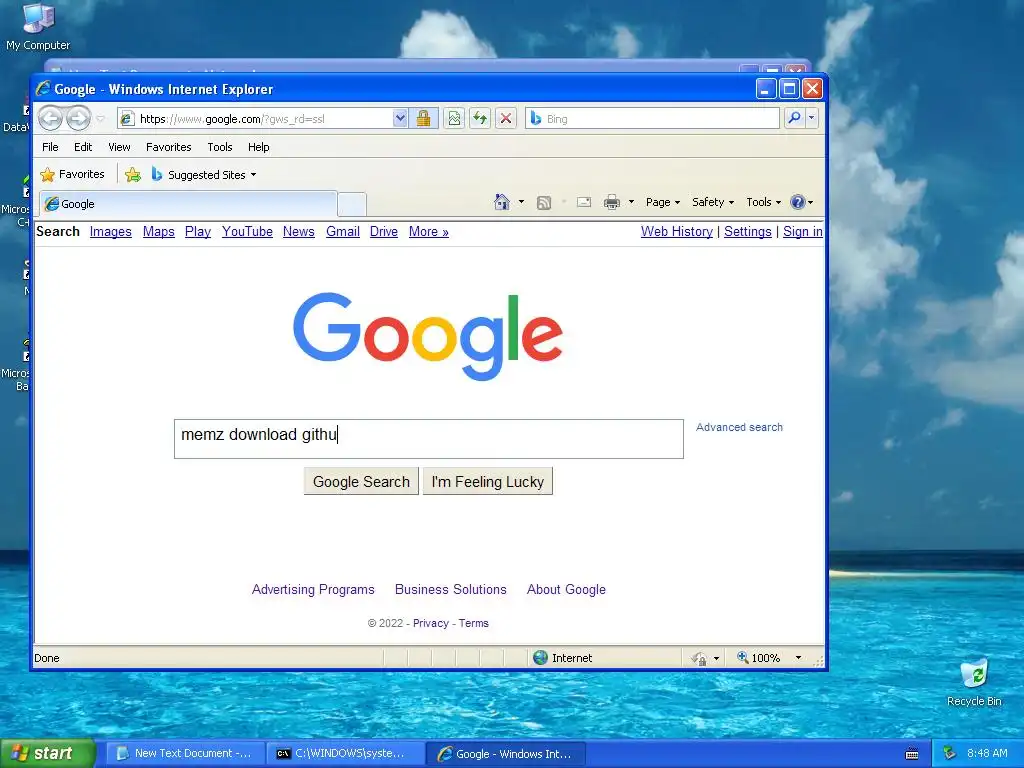Click the Read Mail envelope icon

pyautogui.click(x=584, y=202)
